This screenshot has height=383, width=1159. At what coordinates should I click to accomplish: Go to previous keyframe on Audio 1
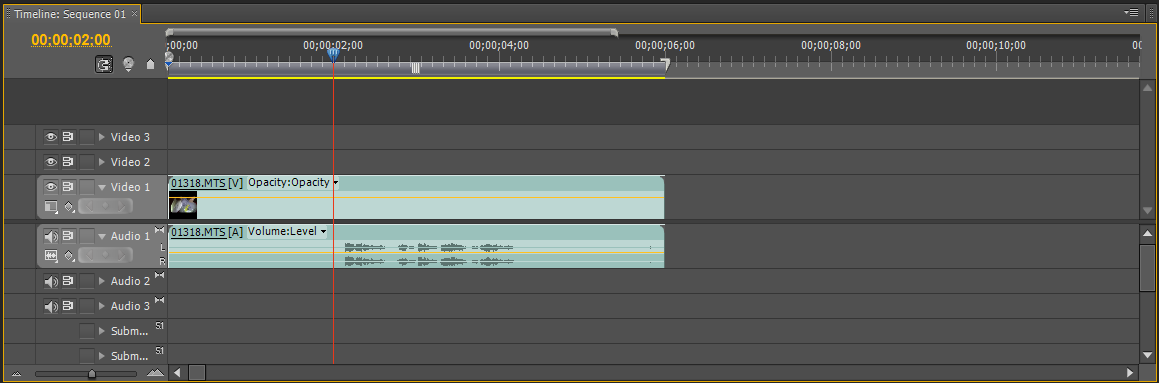pos(89,255)
